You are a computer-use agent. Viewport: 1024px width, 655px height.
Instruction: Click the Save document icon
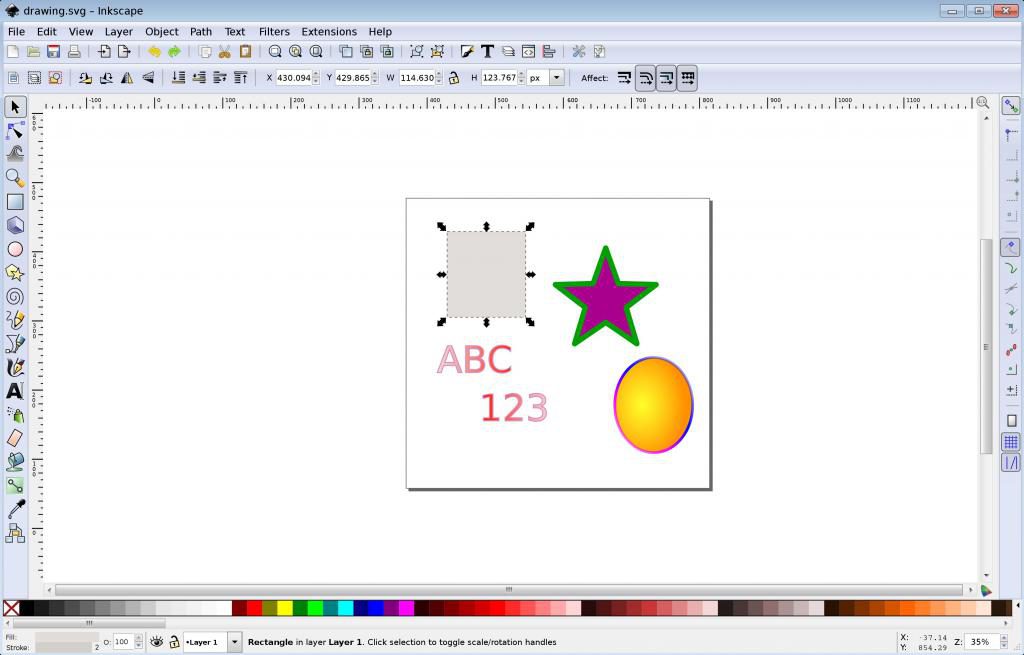click(53, 52)
